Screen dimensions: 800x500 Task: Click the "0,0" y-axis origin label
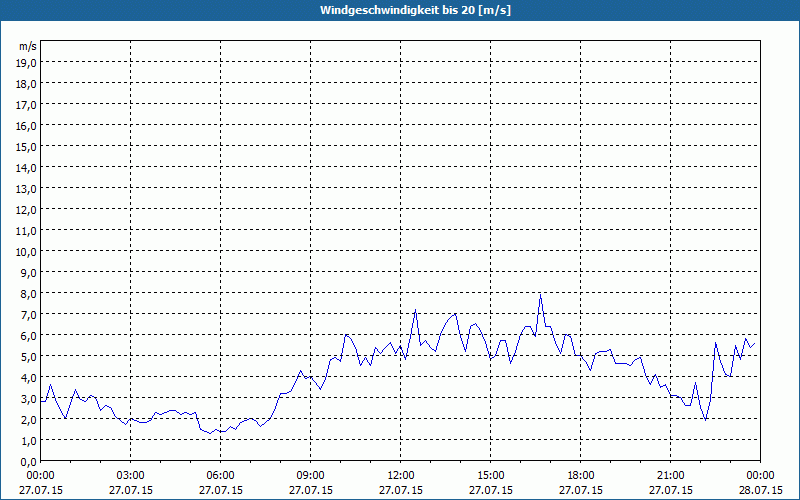(28, 462)
